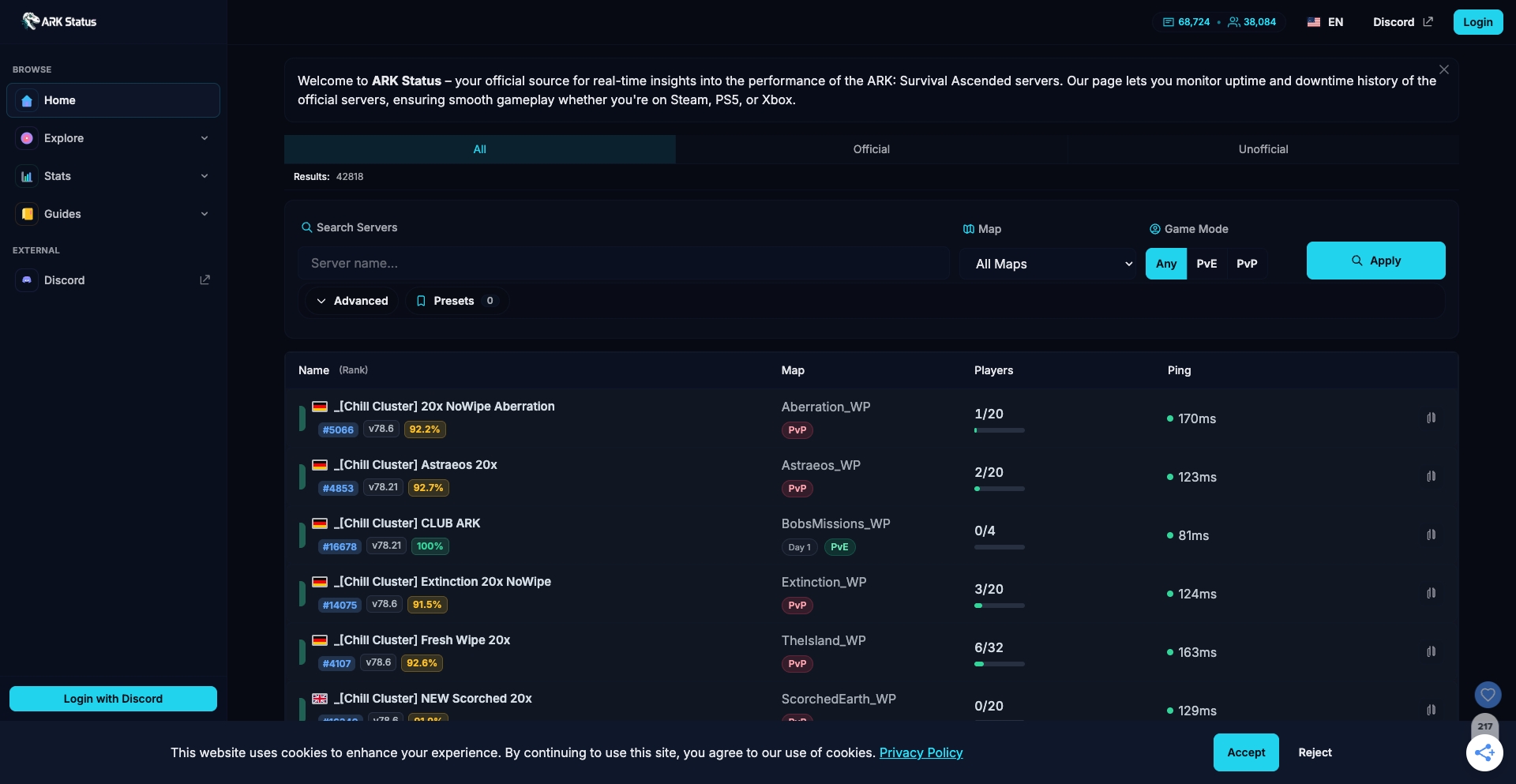
Task: Open the Explore section icon in sidebar
Action: (x=27, y=138)
